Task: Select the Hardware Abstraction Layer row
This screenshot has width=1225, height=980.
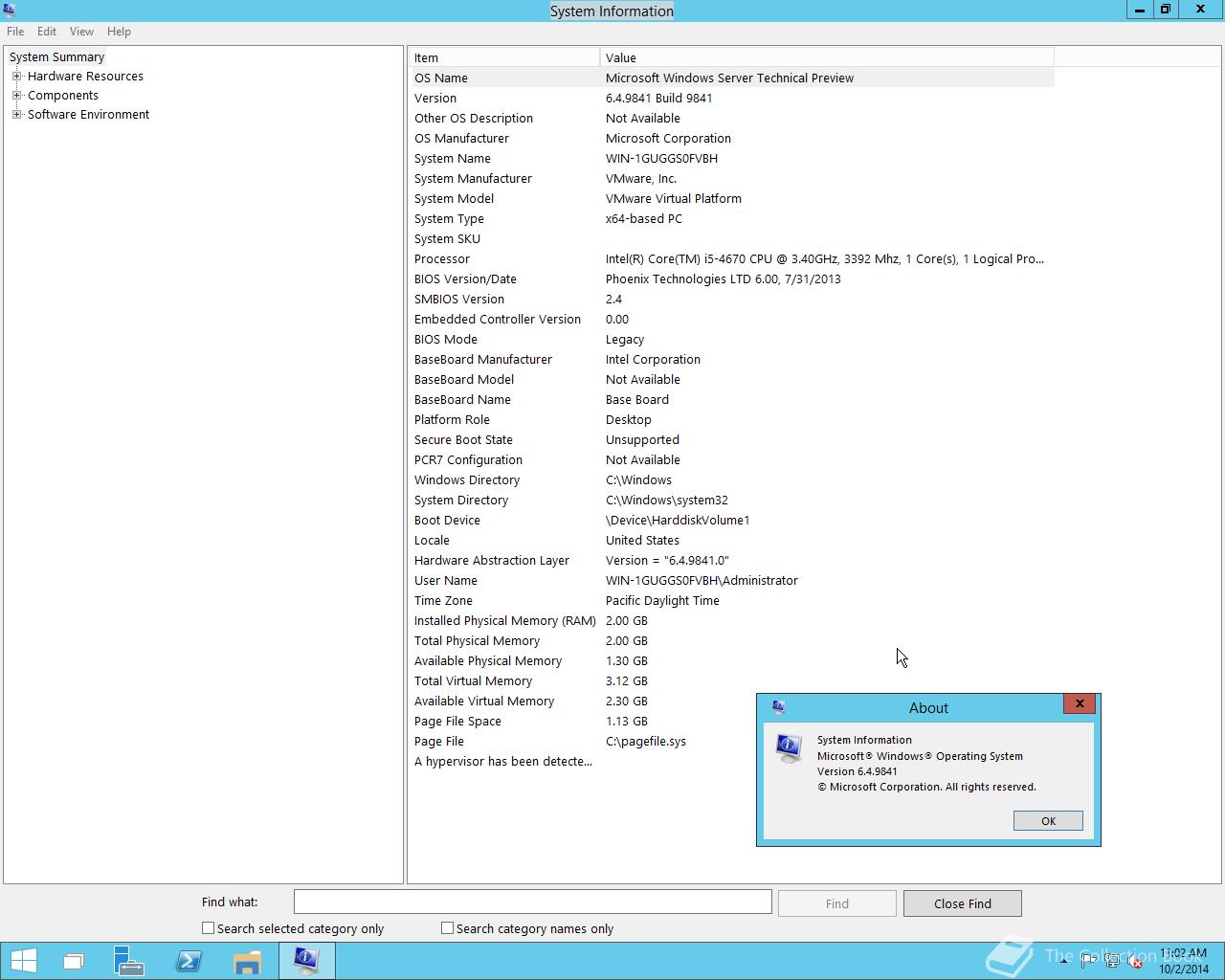Action: pos(732,561)
